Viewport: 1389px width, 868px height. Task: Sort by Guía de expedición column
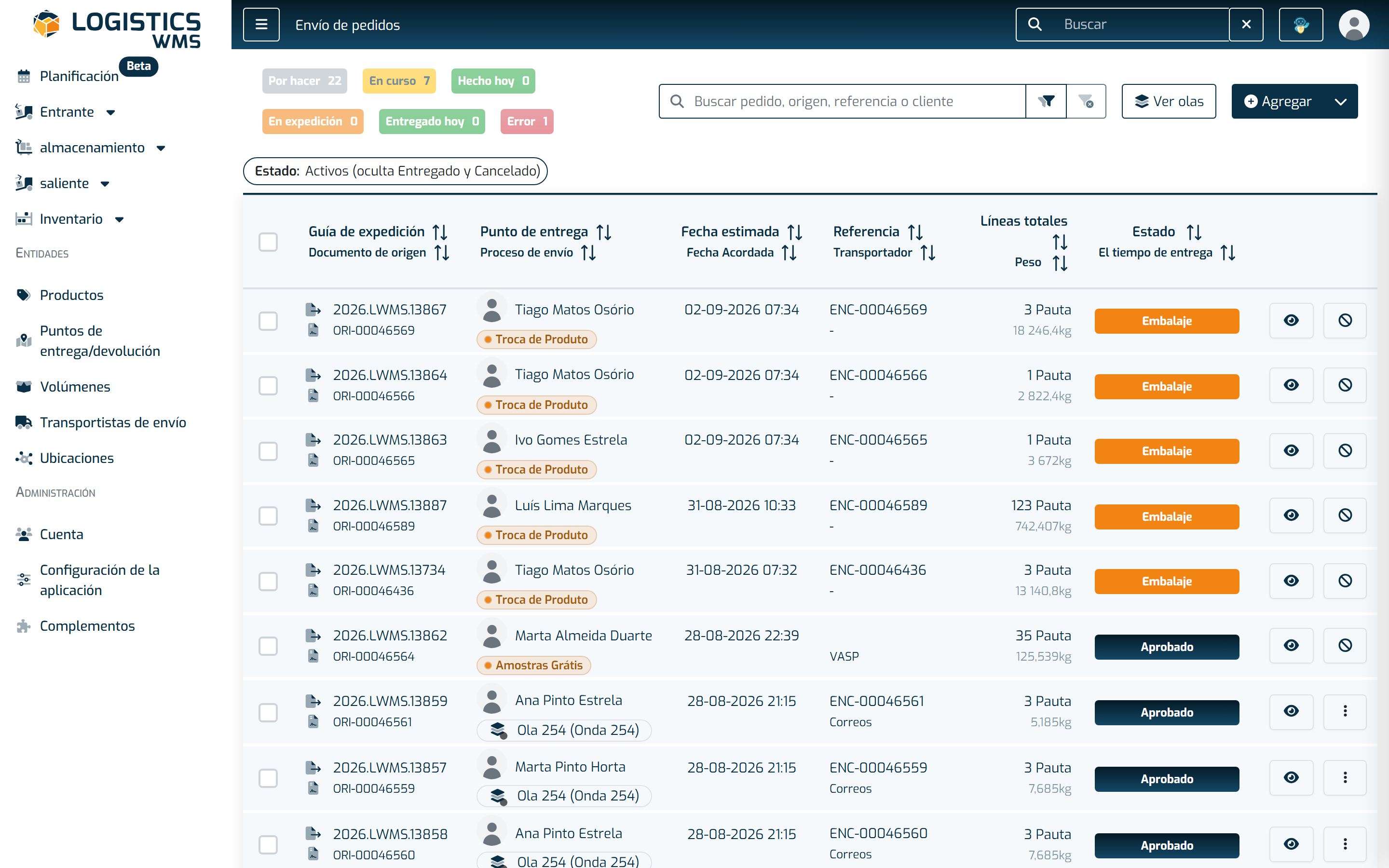tap(440, 232)
